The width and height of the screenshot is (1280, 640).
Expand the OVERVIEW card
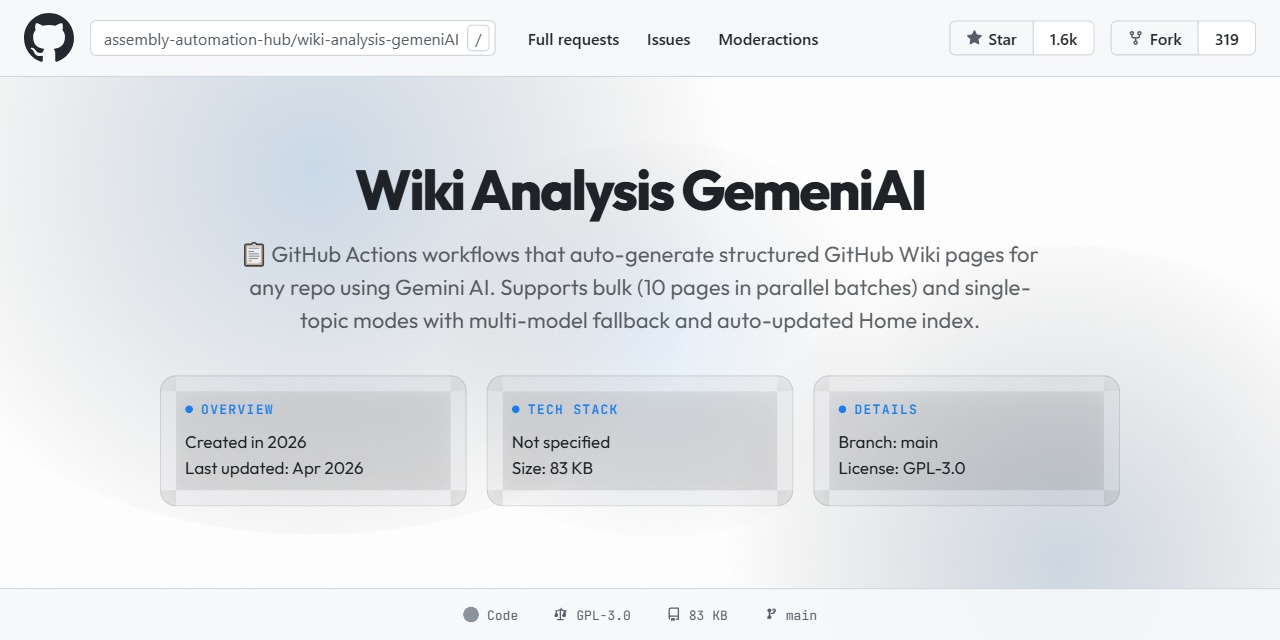pyautogui.click(x=313, y=440)
